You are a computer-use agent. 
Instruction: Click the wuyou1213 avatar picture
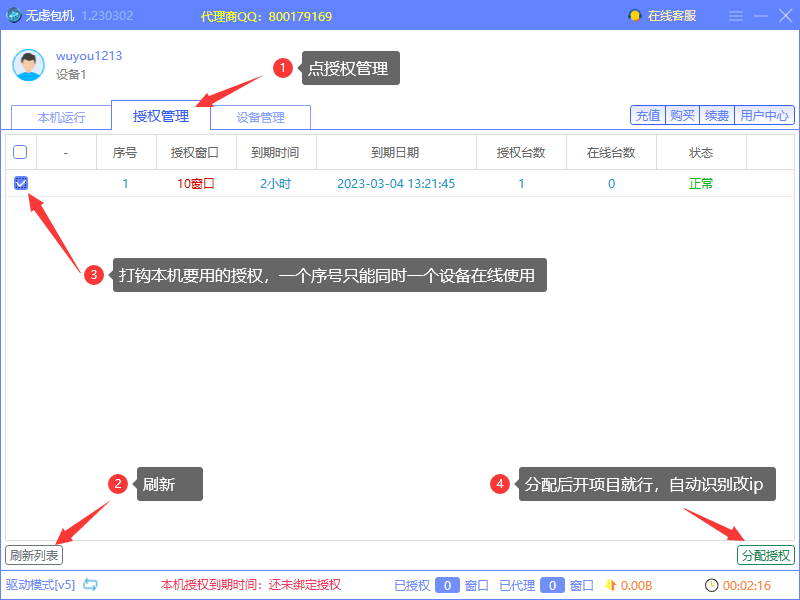28,65
